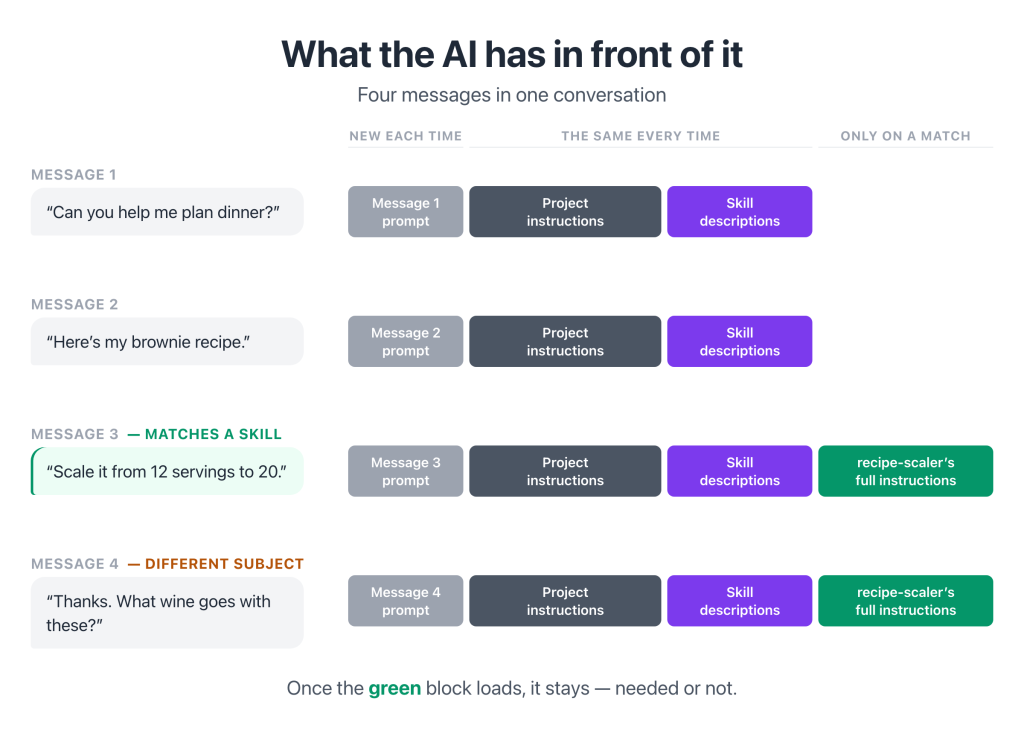Image resolution: width=1024 pixels, height=751 pixels.
Task: Click the Message 1 prompt block
Action: 406,212
